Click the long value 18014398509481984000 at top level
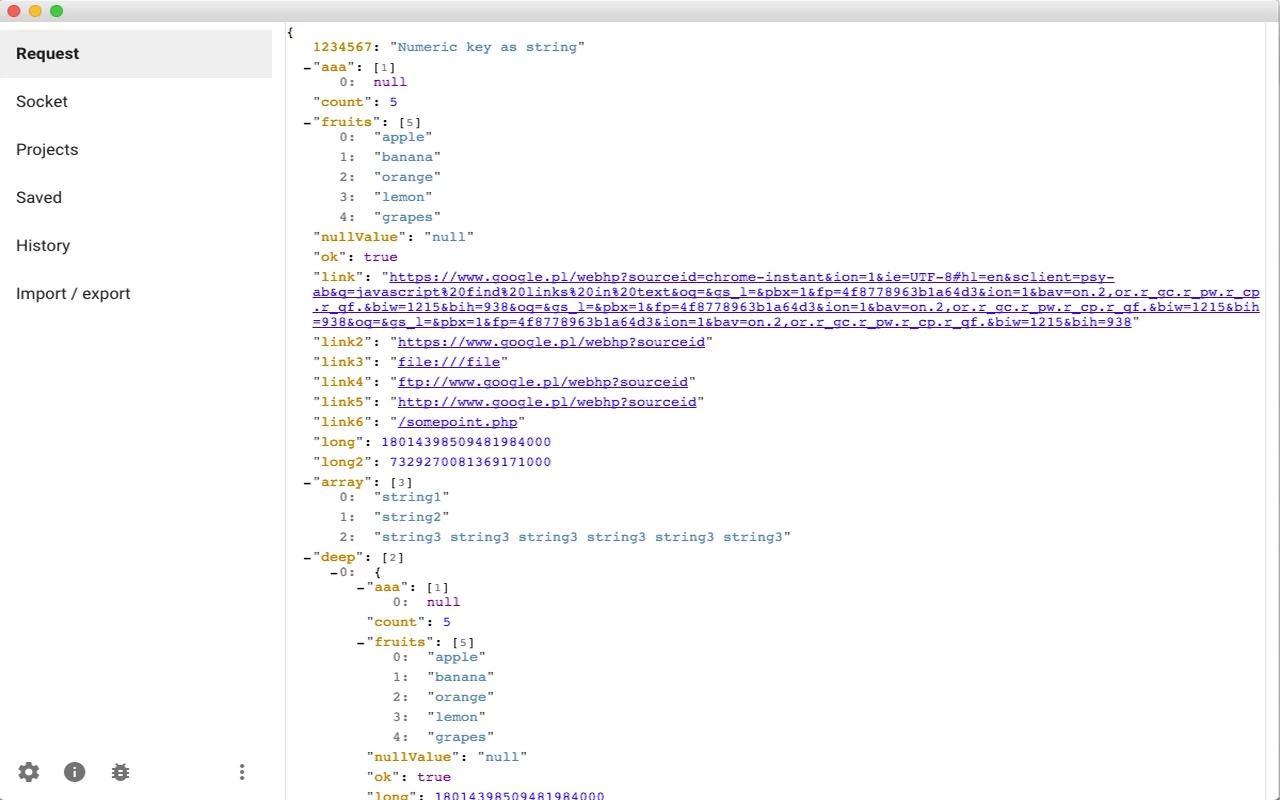This screenshot has height=800, width=1280. (466, 442)
